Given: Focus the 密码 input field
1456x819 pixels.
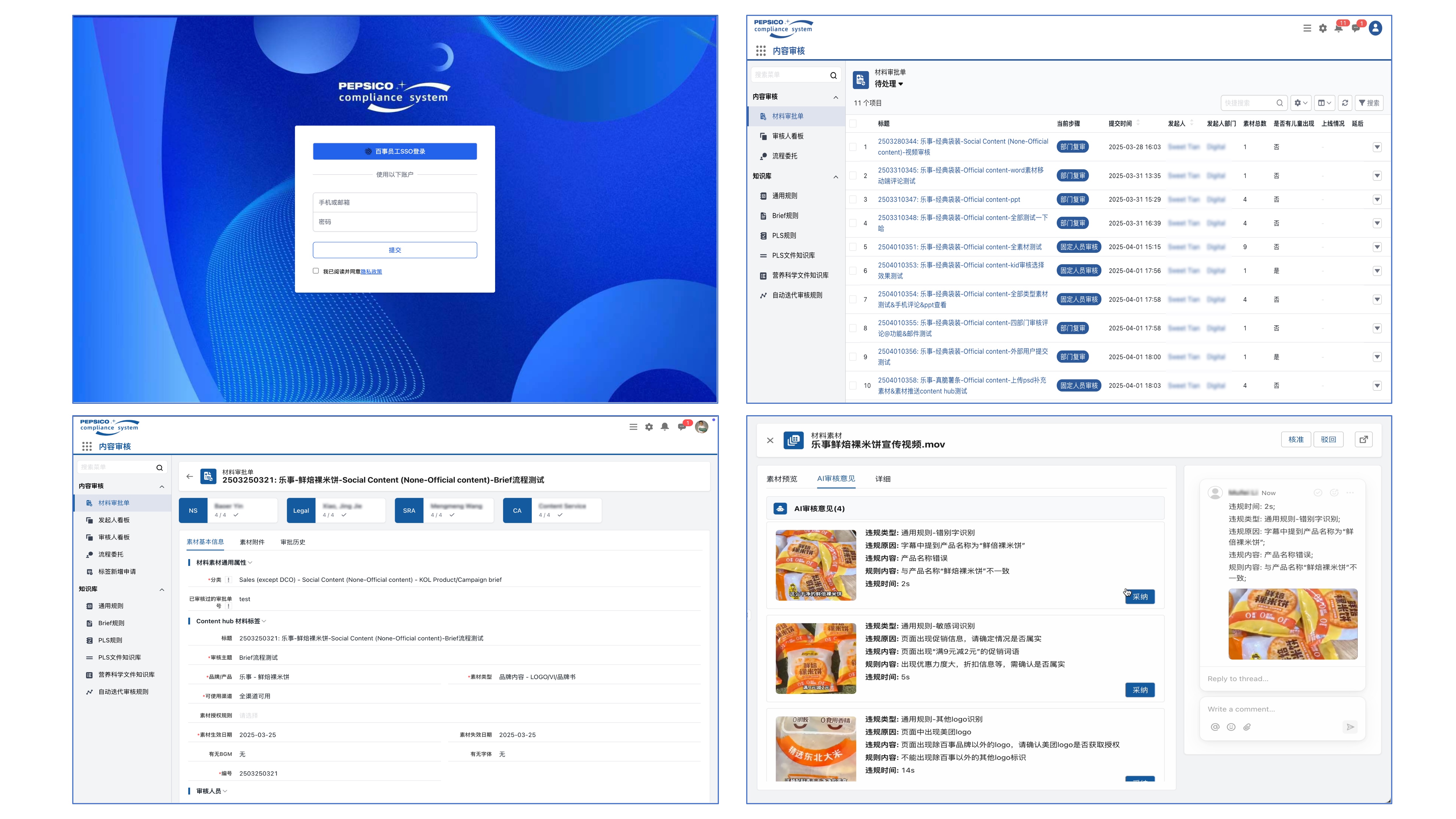Looking at the screenshot, I should pos(394,222).
